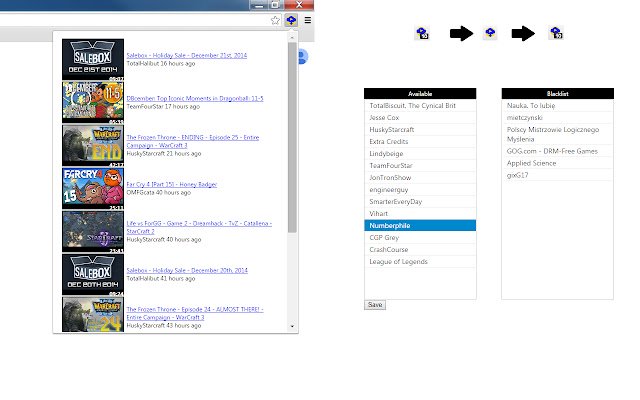640x400 pixels.
Task: Select Nauka. To lubię in Blacklist
Action: tap(558, 105)
